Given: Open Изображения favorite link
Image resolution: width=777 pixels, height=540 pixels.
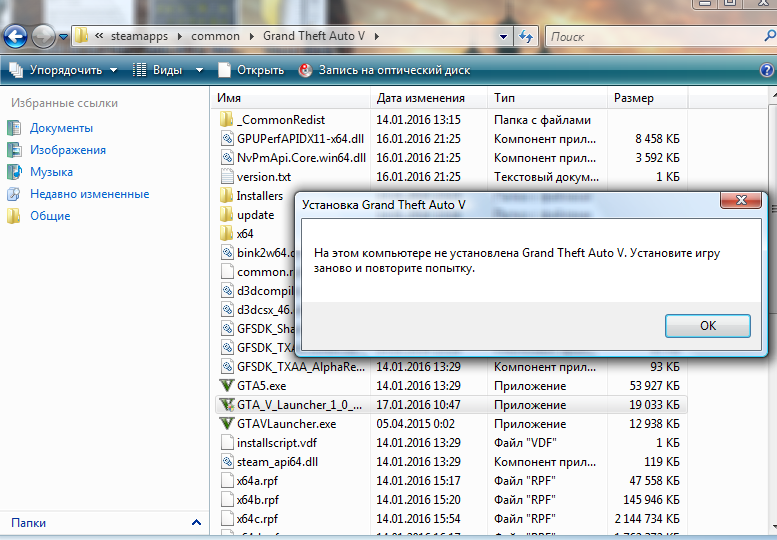Looking at the screenshot, I should tap(68, 150).
